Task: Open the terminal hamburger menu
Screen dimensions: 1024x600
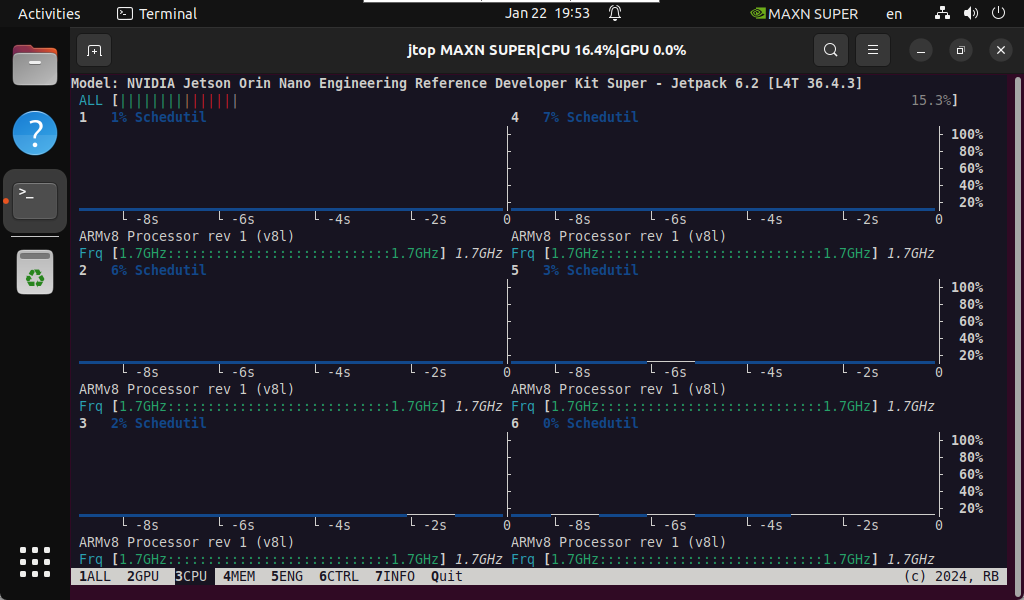Action: [x=873, y=50]
